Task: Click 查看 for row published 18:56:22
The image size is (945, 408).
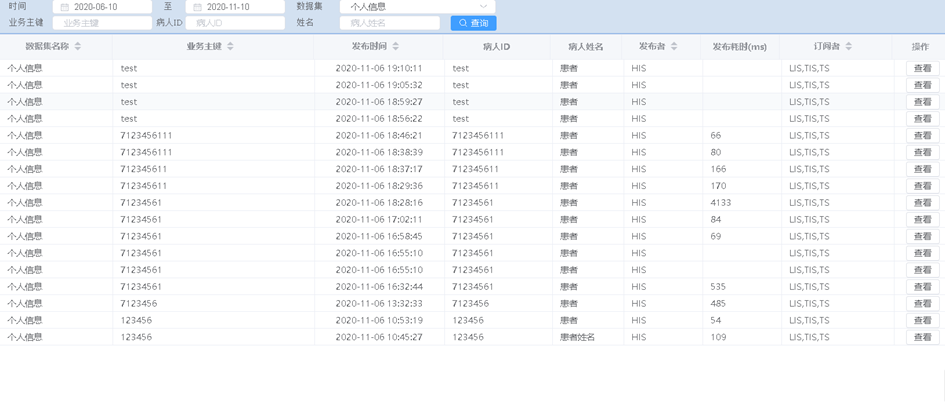Action: pos(923,119)
